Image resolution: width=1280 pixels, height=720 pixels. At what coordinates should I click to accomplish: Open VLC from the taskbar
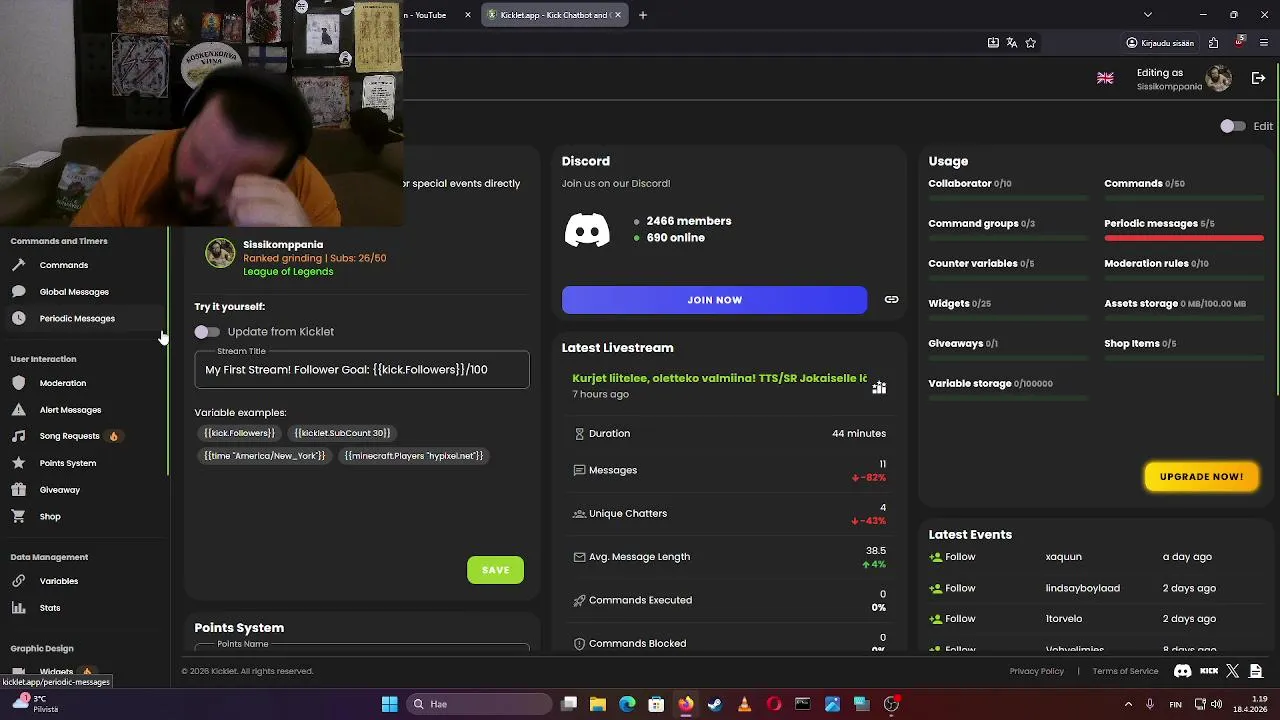(744, 704)
